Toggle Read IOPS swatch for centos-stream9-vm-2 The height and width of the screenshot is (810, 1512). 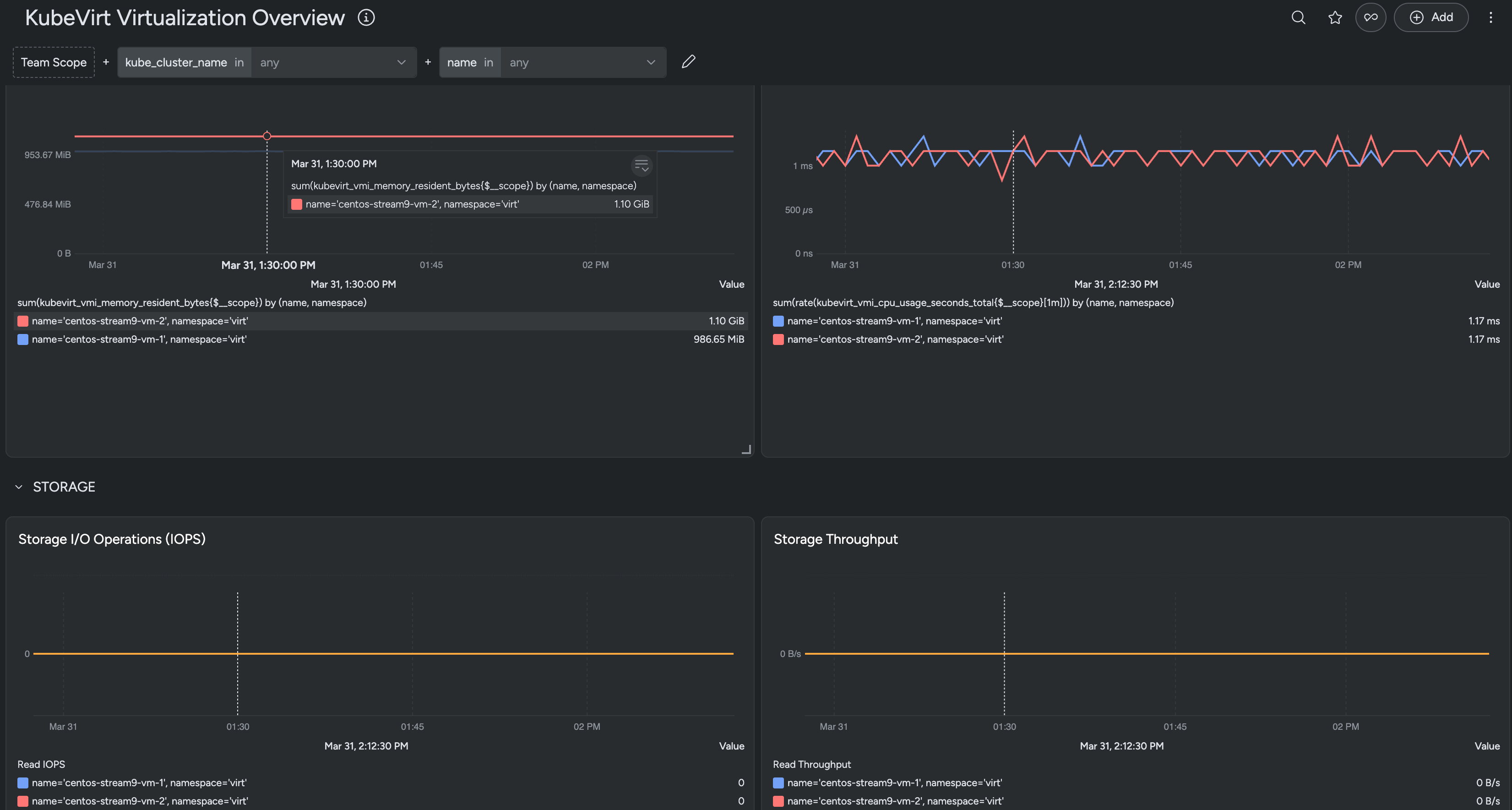[23, 801]
